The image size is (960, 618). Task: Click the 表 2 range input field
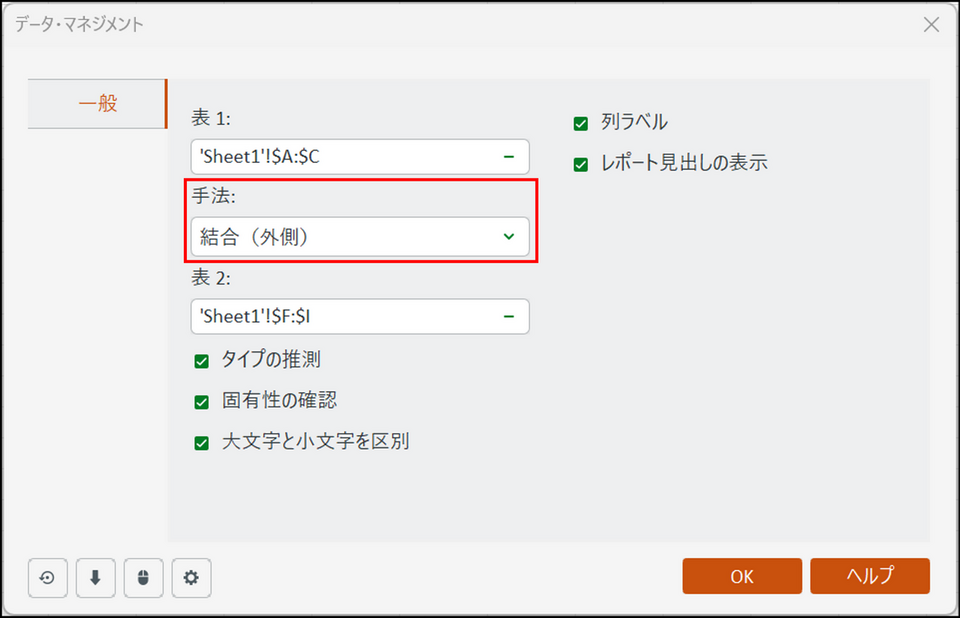pos(360,317)
